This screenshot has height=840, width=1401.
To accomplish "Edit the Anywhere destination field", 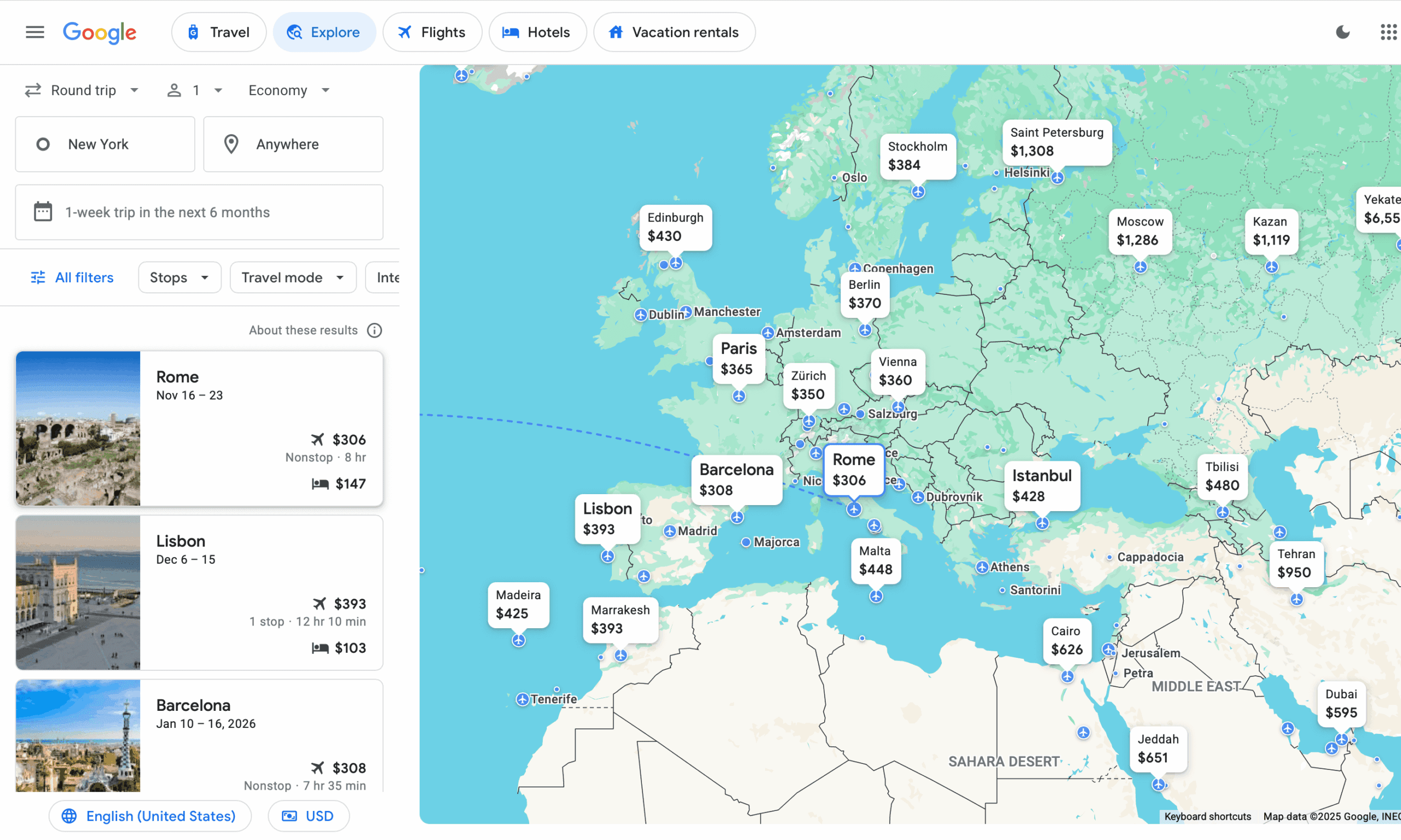I will [x=293, y=144].
